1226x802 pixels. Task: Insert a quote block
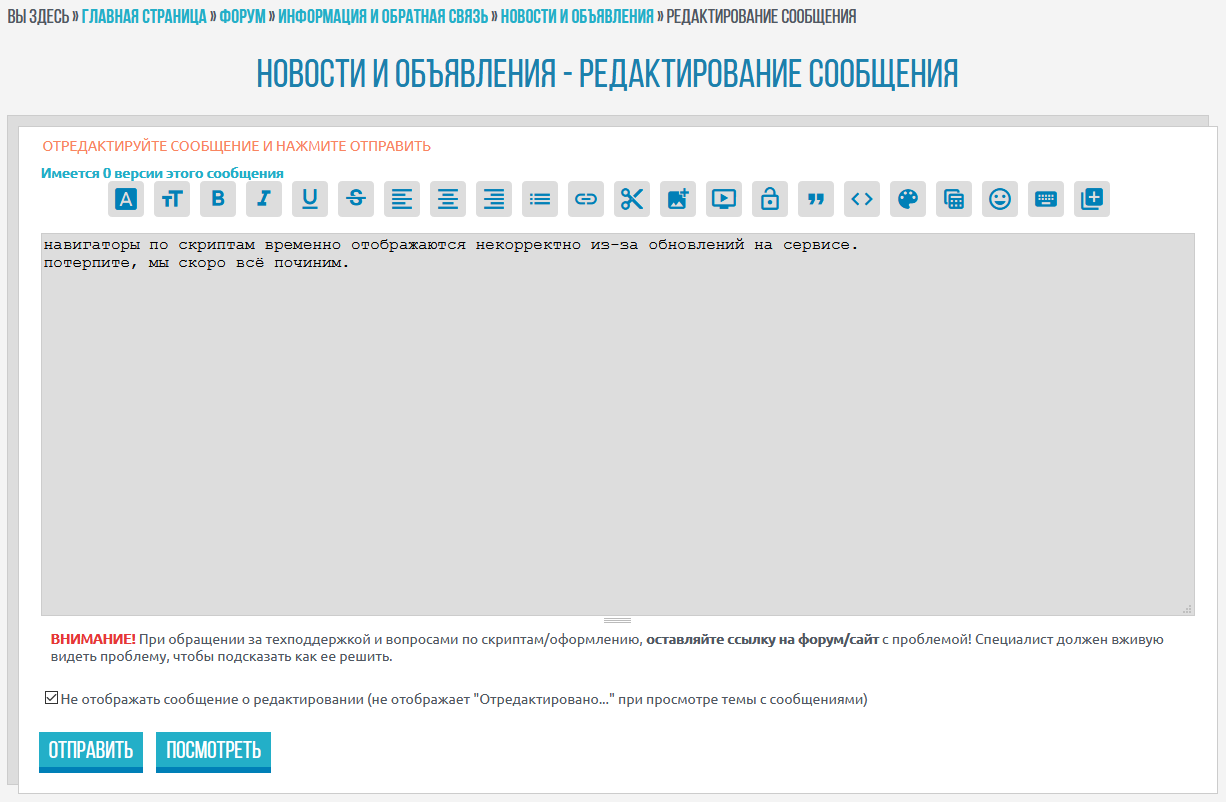pos(816,199)
